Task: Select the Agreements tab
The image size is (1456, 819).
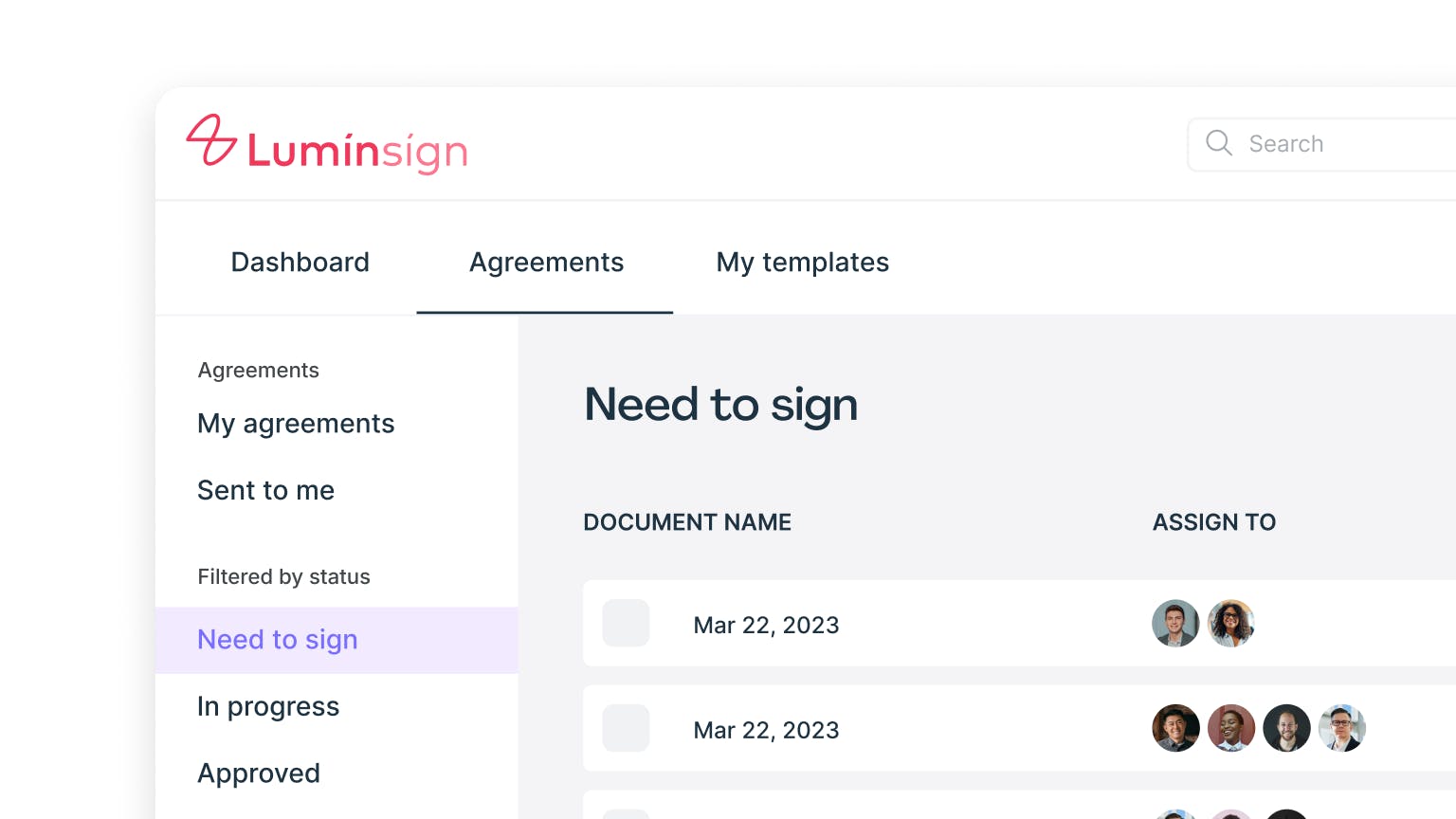Action: tap(546, 262)
